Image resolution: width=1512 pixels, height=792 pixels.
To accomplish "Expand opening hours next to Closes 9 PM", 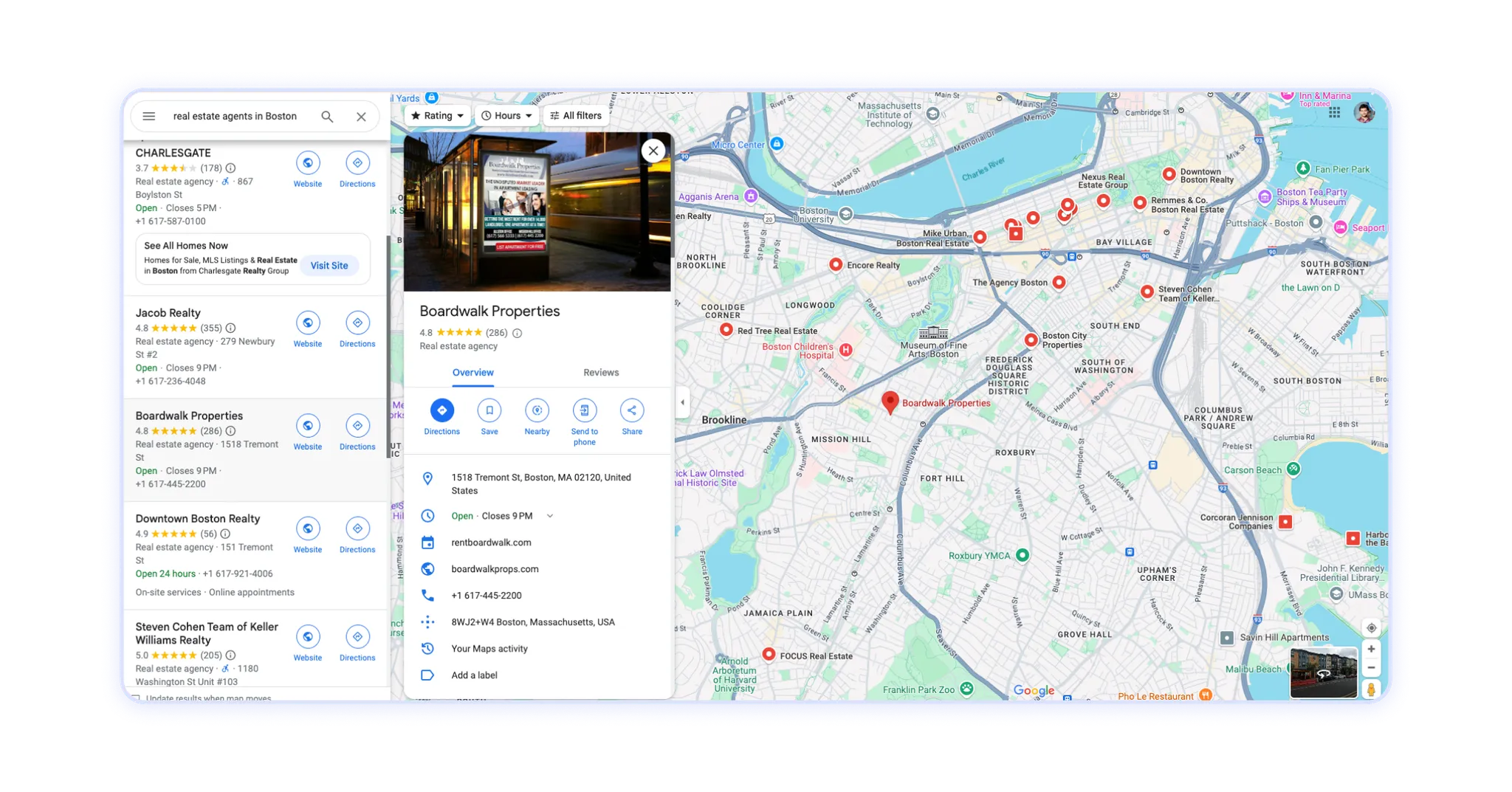I will pyautogui.click(x=550, y=517).
